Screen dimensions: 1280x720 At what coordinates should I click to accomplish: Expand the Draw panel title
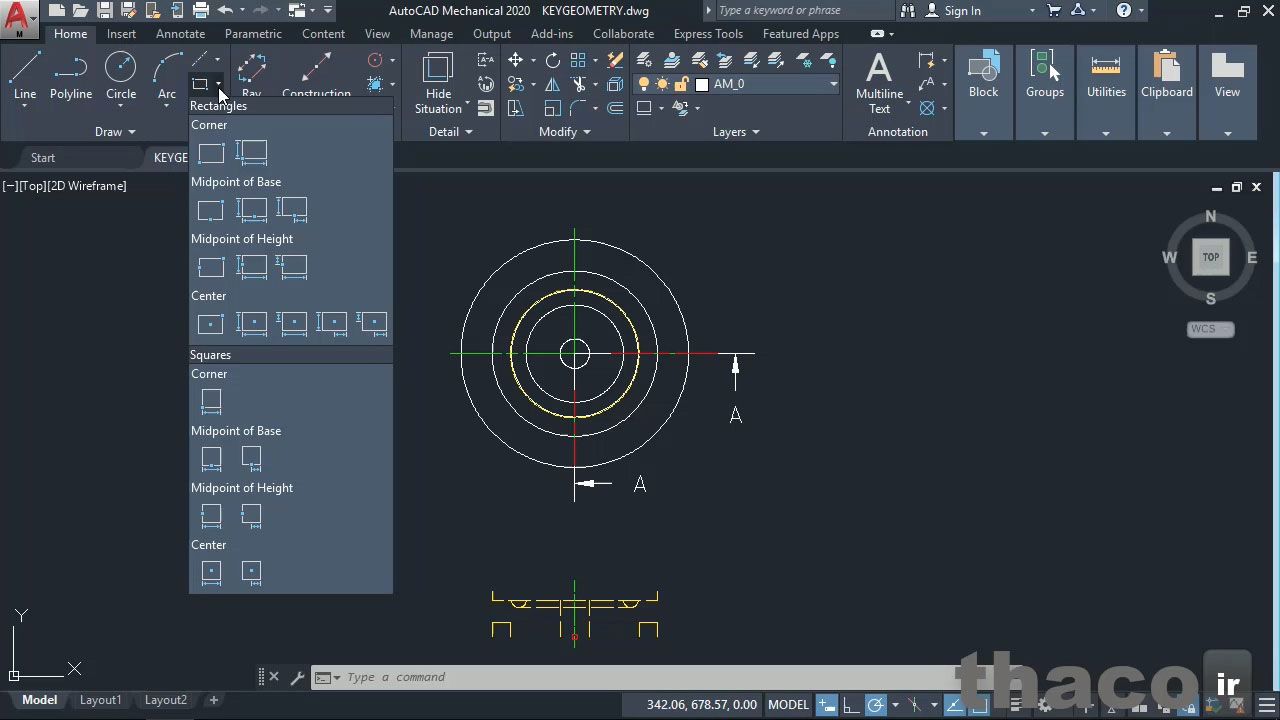pyautogui.click(x=115, y=132)
